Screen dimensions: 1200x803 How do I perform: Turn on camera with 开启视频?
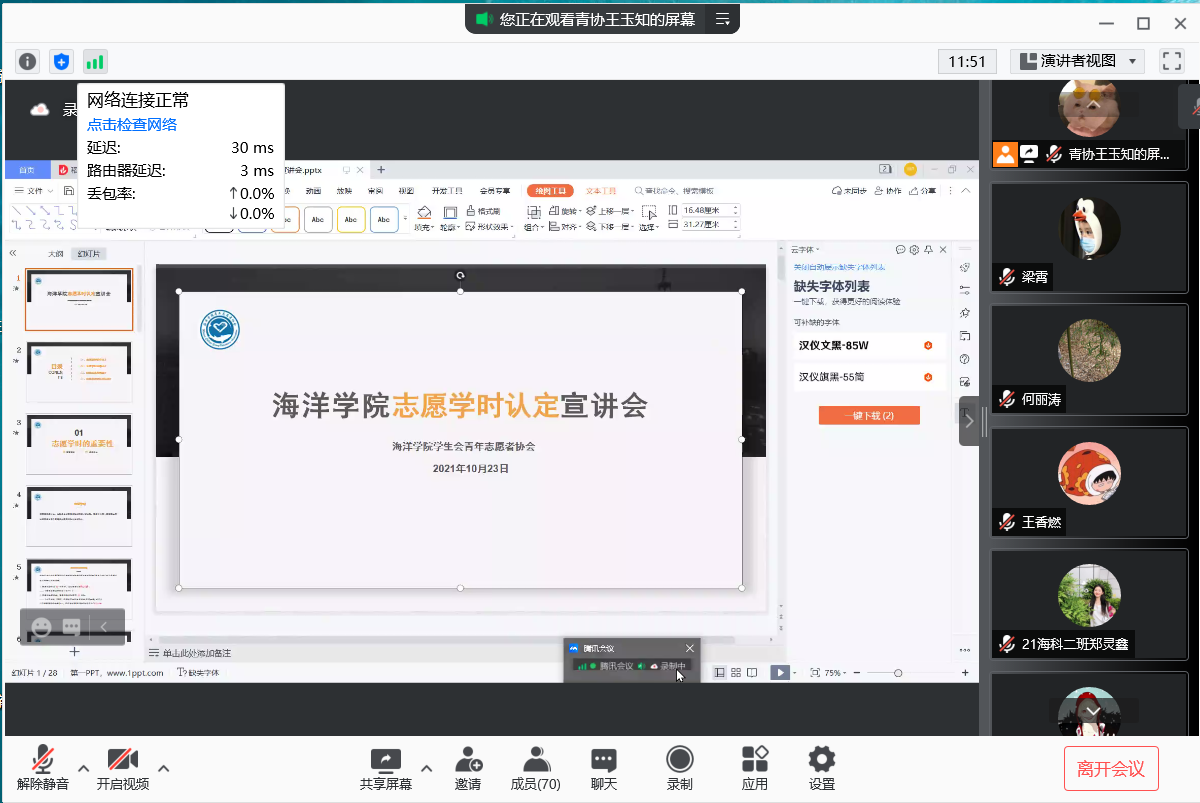pos(123,767)
